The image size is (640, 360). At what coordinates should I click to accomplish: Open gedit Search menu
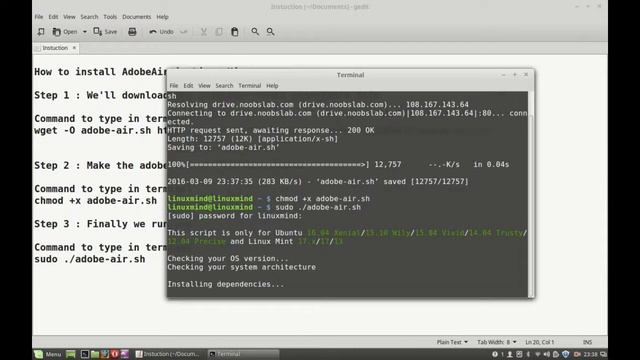pyautogui.click(x=89, y=17)
